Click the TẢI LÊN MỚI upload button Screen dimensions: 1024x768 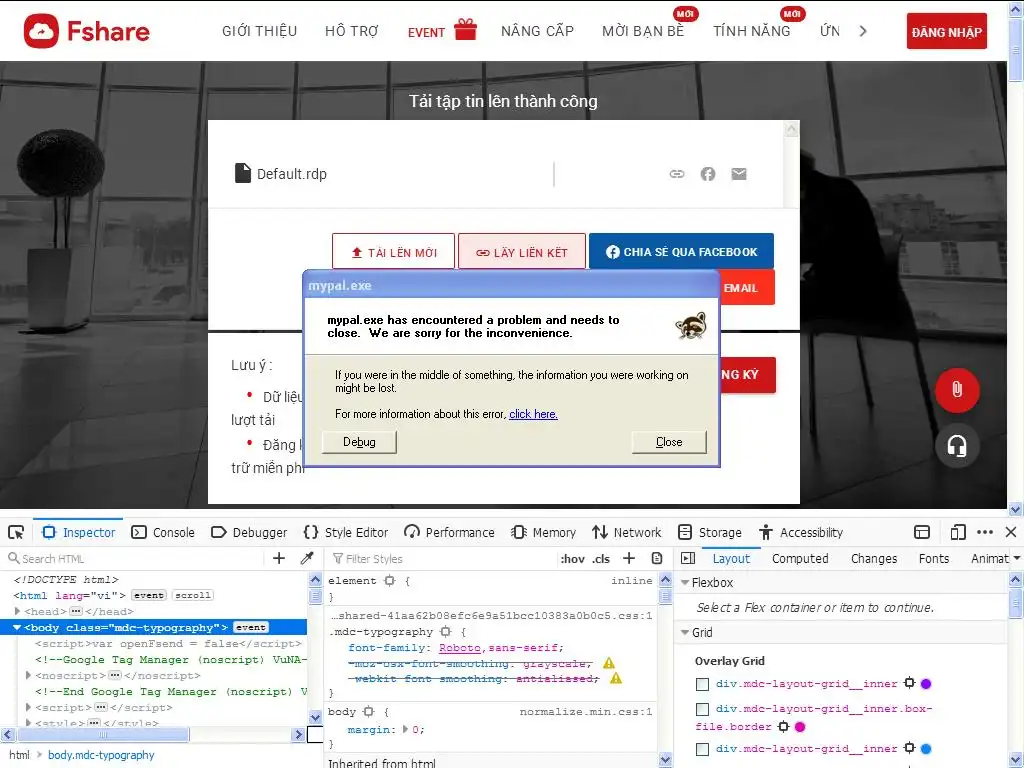click(393, 252)
